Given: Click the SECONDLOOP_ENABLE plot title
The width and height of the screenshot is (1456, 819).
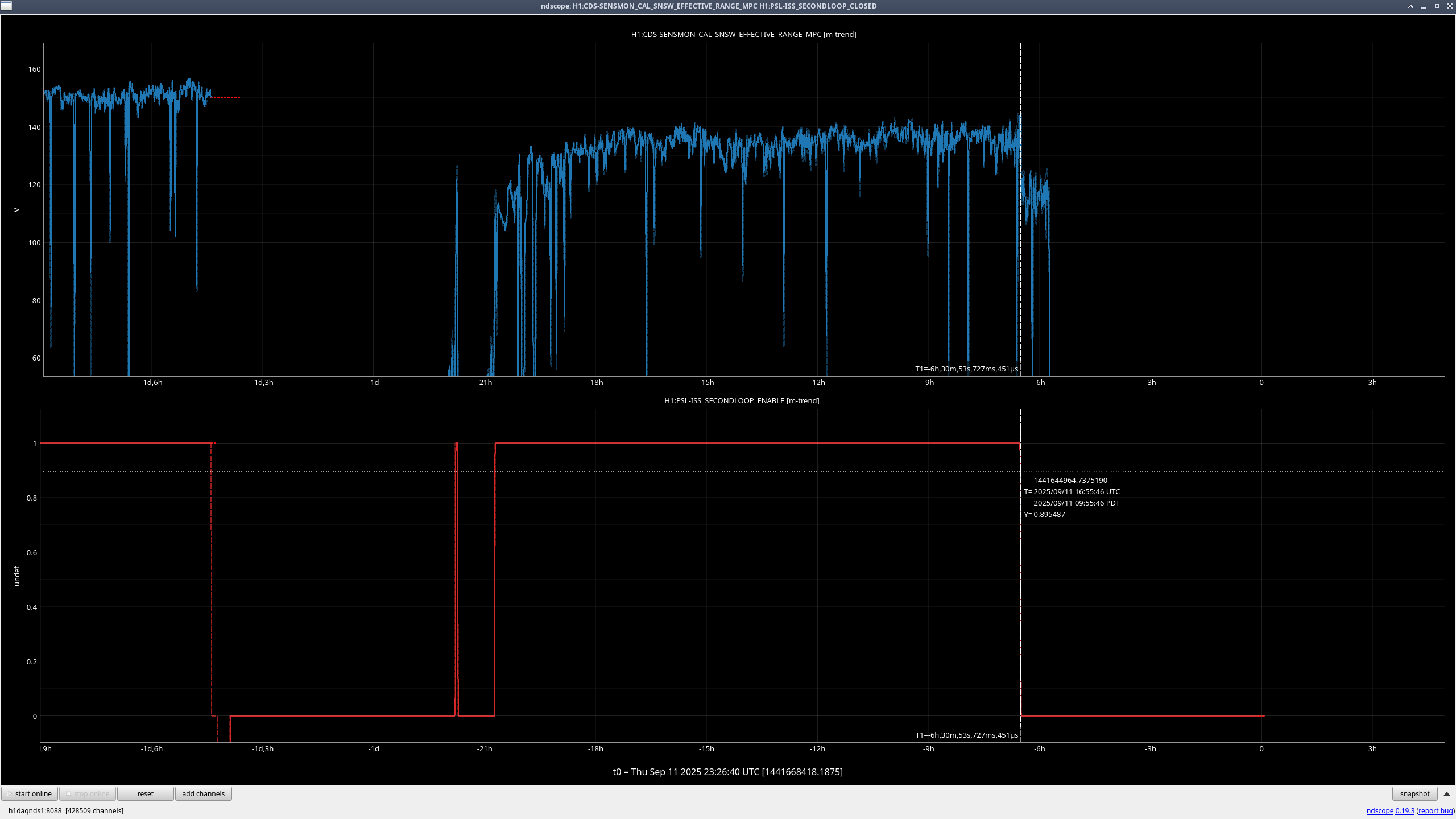Looking at the screenshot, I should point(742,400).
